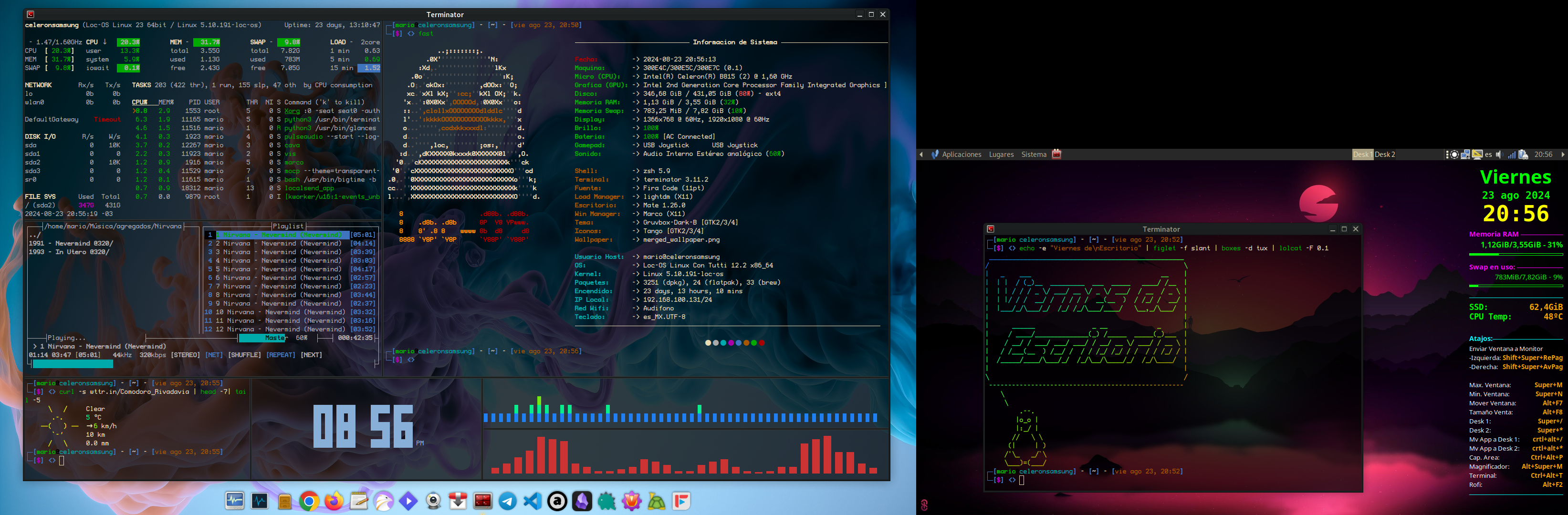
Task: Click the left hide-arrow of the MATE panel
Action: (921, 154)
